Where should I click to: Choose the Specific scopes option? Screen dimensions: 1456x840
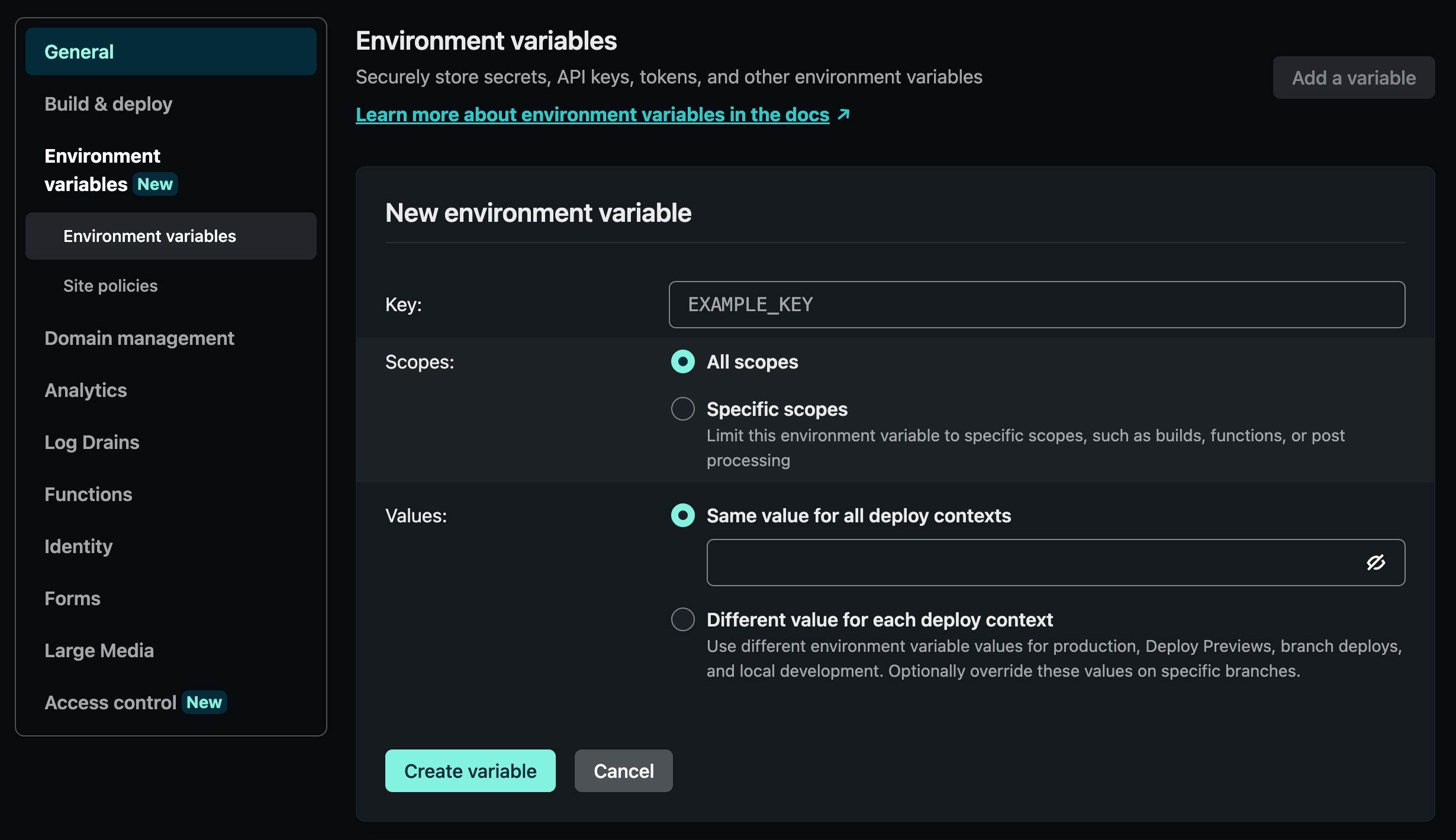click(682, 409)
